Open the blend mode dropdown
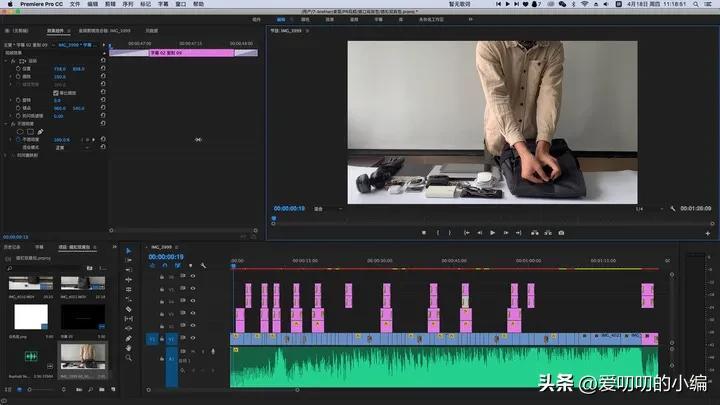Viewport: 720px width, 405px height. [72, 147]
